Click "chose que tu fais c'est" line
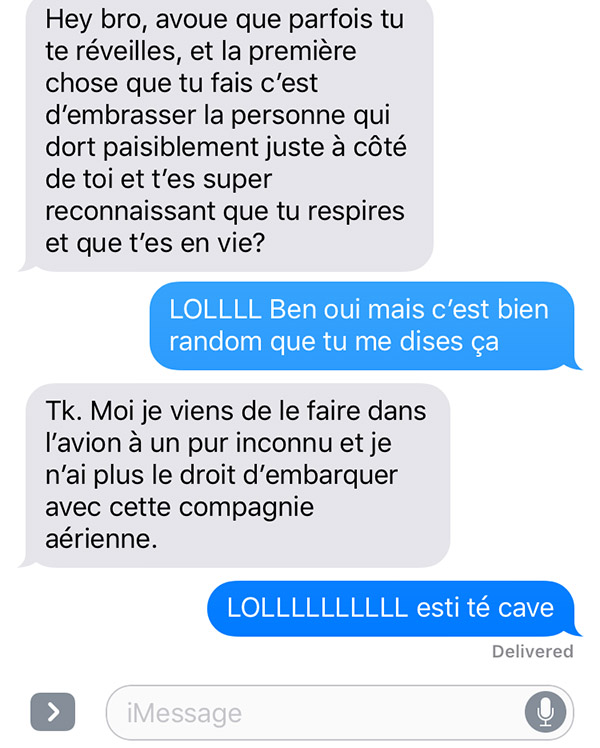Screen dimensions: 600x748 [x=181, y=83]
